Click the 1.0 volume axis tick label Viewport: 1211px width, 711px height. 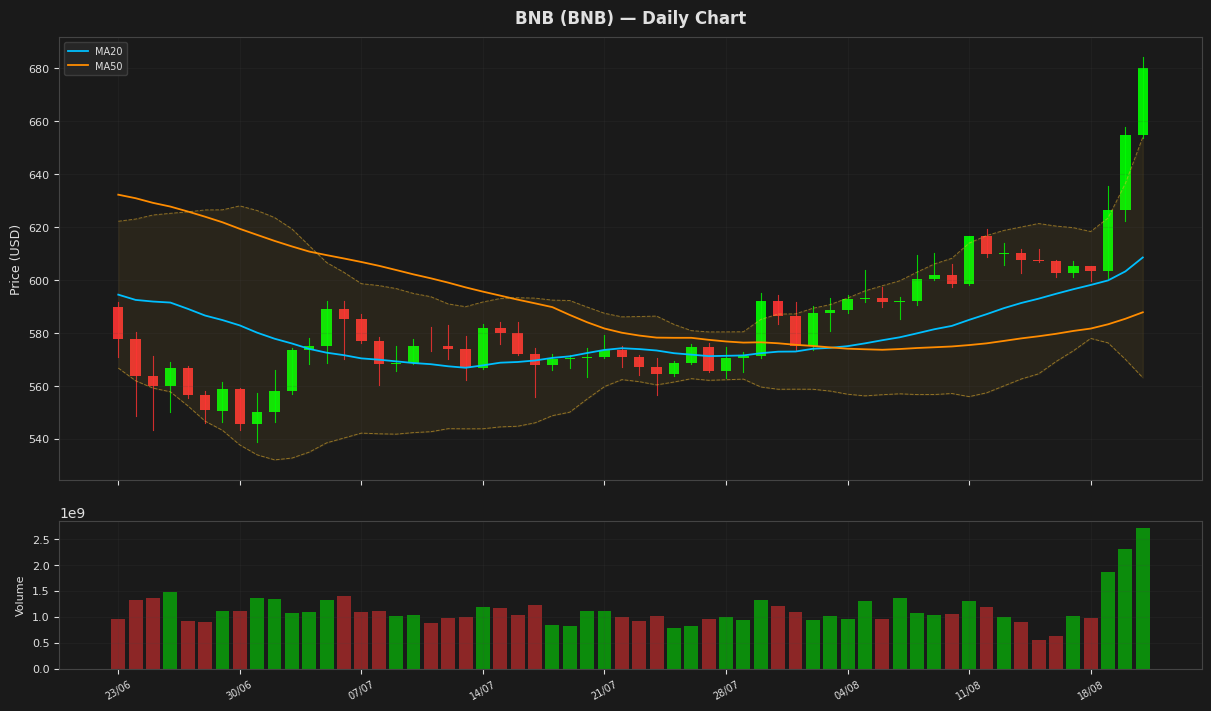click(41, 618)
